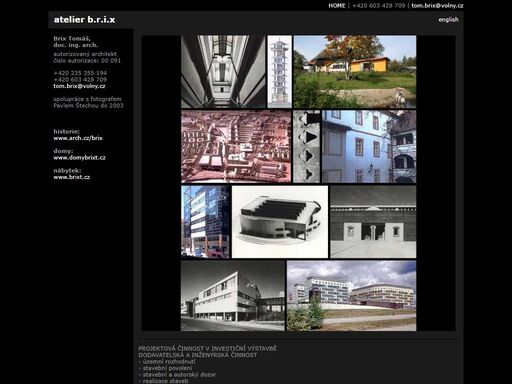512x384 pixels.
Task: Click the name 'Brix Tomáš,' in sidebar
Action: 72,38
